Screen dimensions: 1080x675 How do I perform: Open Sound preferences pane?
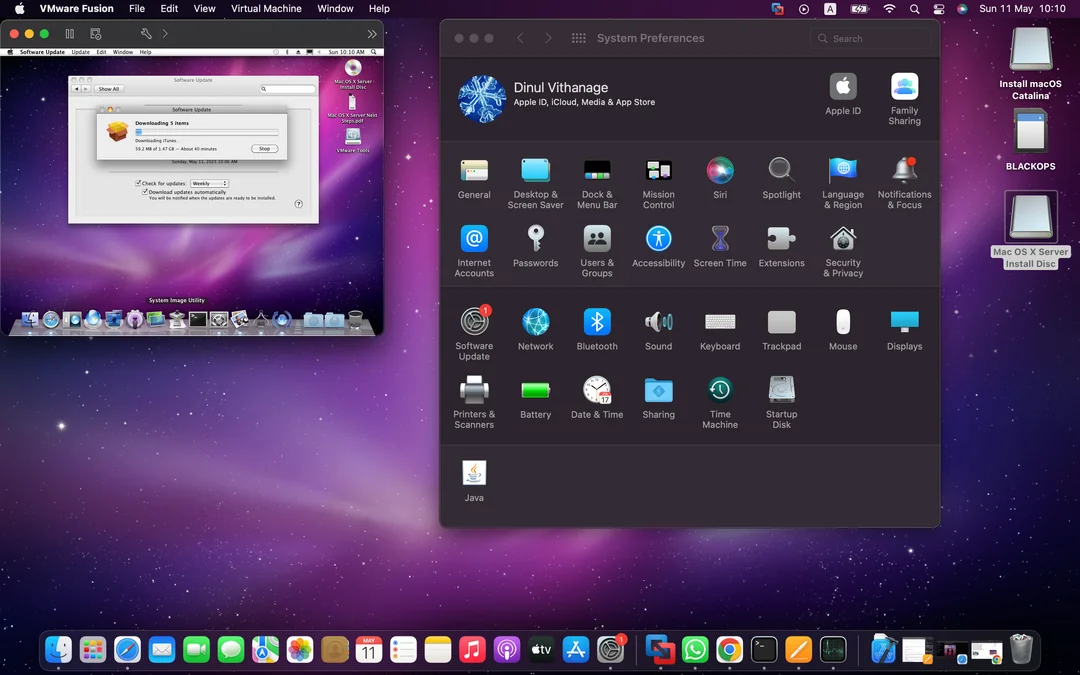pos(658,330)
